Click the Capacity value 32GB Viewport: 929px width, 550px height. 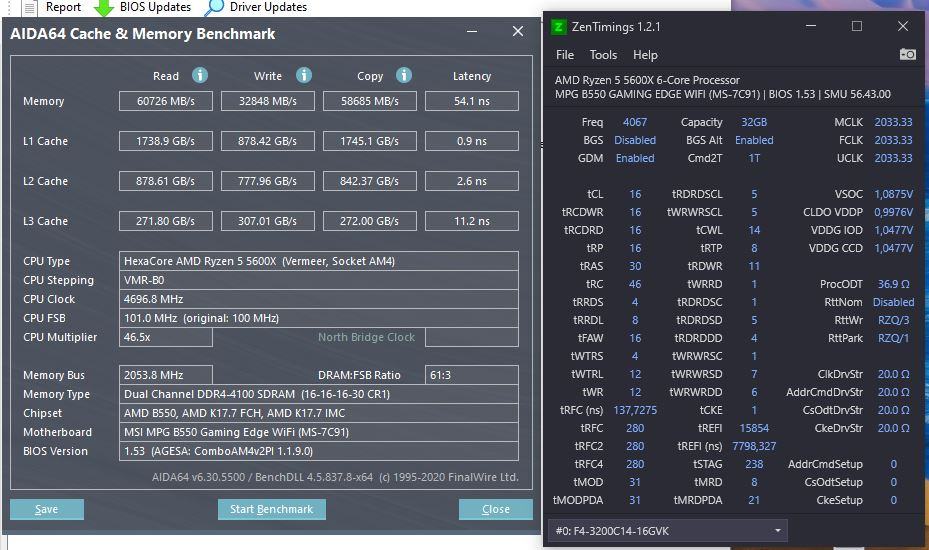tap(754, 122)
